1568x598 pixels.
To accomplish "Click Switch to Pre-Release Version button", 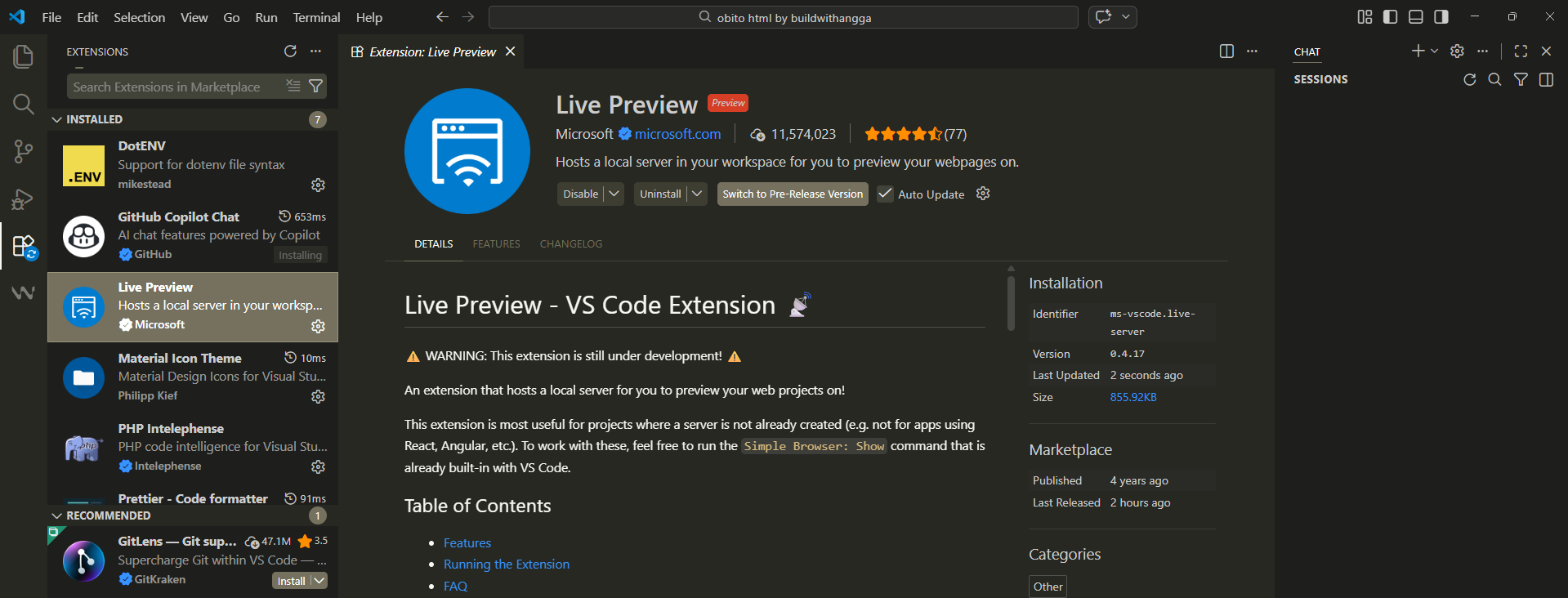I will [x=792, y=194].
